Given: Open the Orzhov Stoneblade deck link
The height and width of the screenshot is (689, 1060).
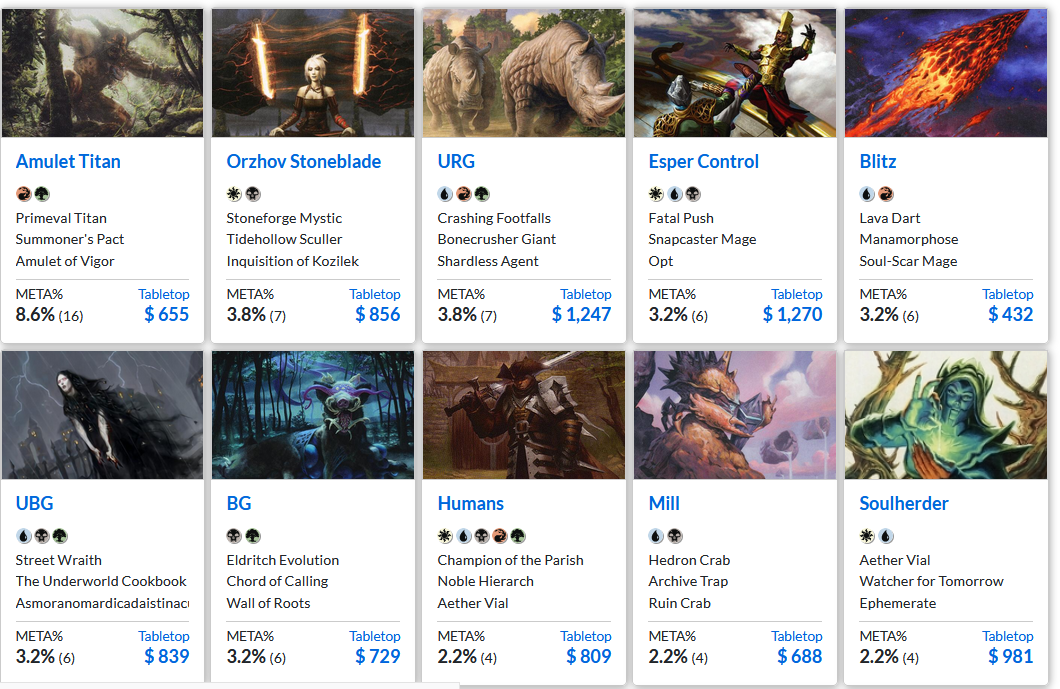Looking at the screenshot, I should (x=303, y=161).
